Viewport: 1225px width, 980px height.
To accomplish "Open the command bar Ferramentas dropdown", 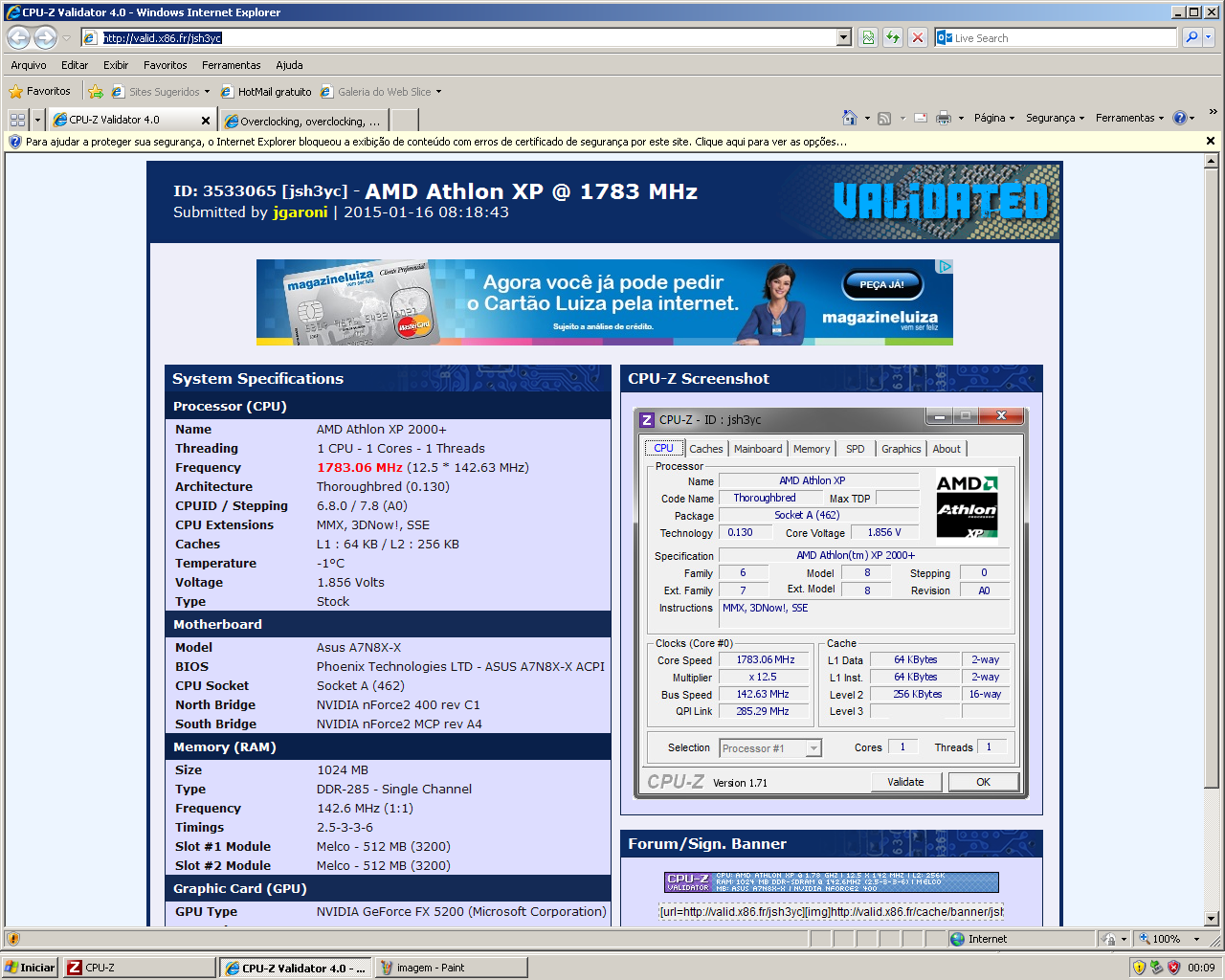I will point(1129,118).
